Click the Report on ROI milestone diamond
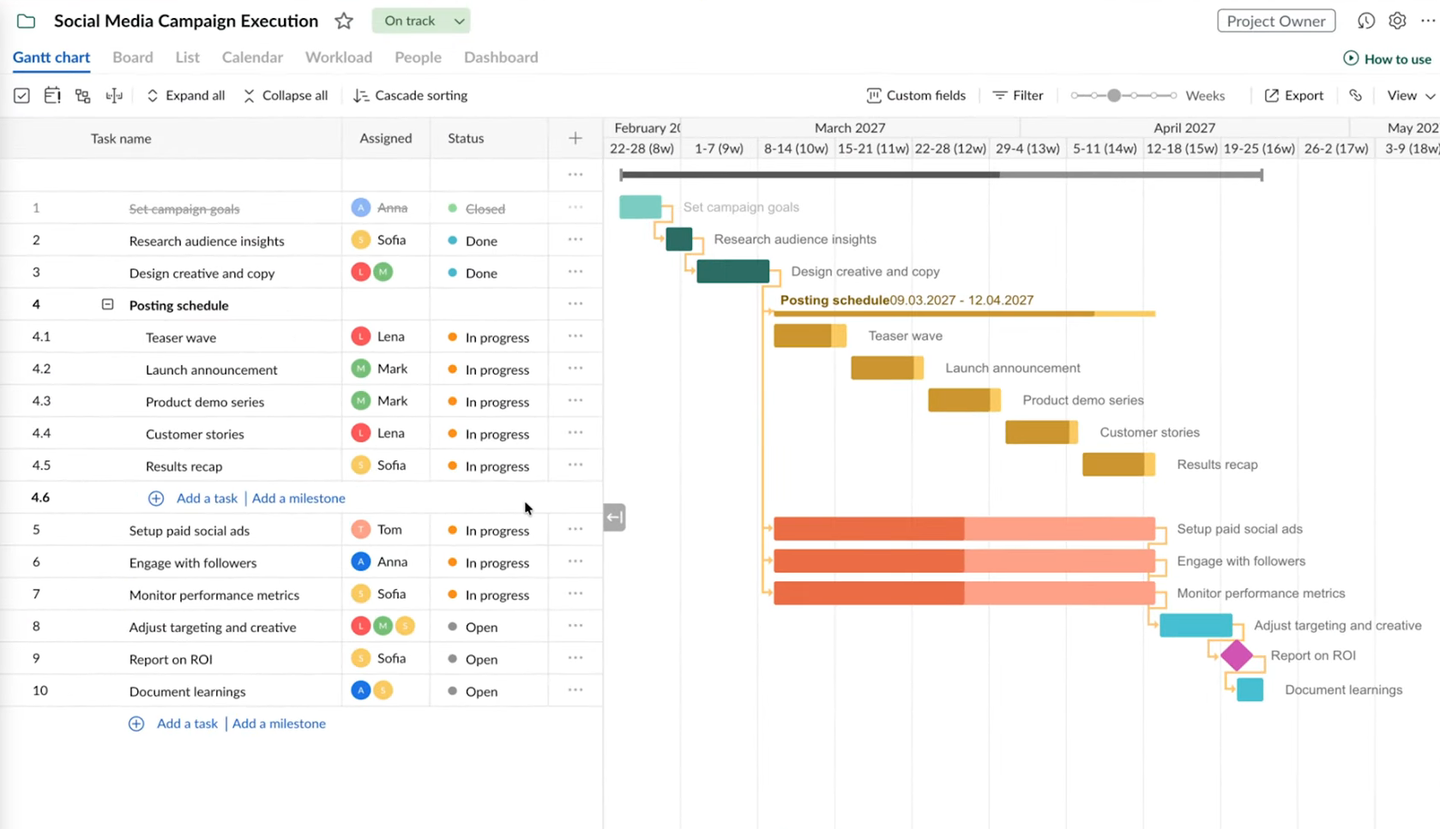Screen dimensions: 1440x829 pyautogui.click(x=1237, y=656)
